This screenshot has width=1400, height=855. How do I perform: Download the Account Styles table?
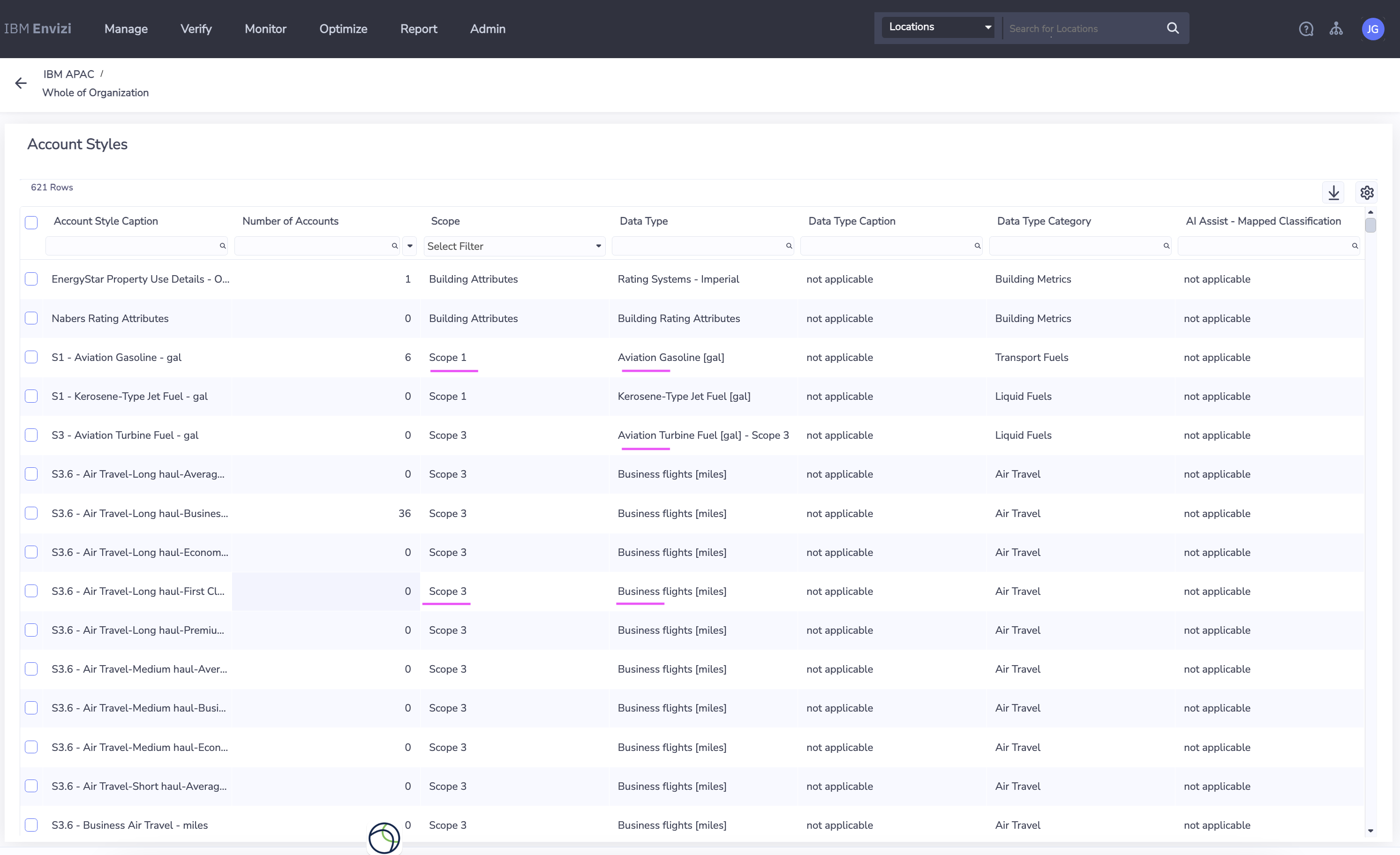pyautogui.click(x=1333, y=193)
